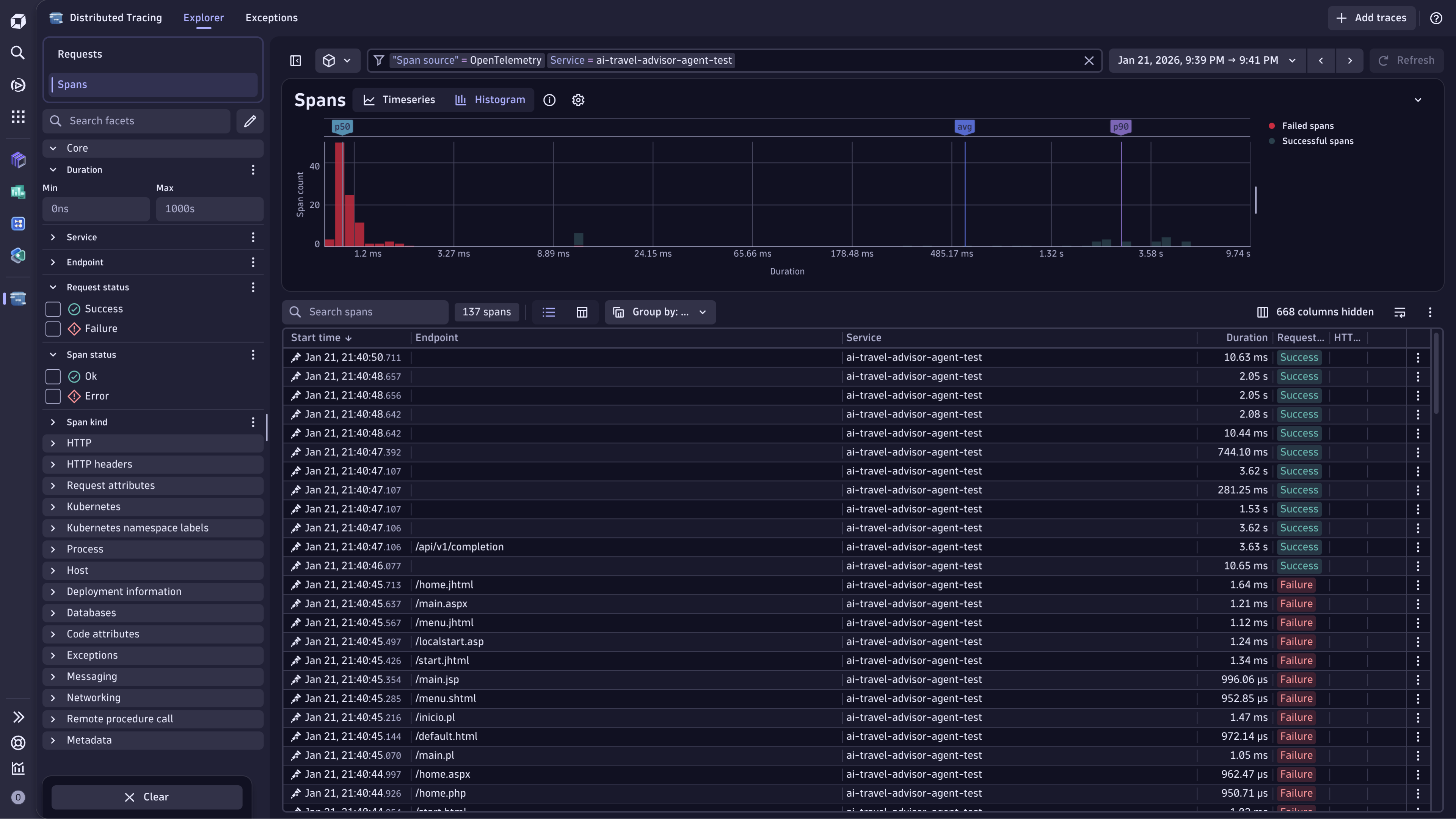Click the info icon next to the Histogram toggle
The width and height of the screenshot is (1456, 819).
[x=549, y=100]
